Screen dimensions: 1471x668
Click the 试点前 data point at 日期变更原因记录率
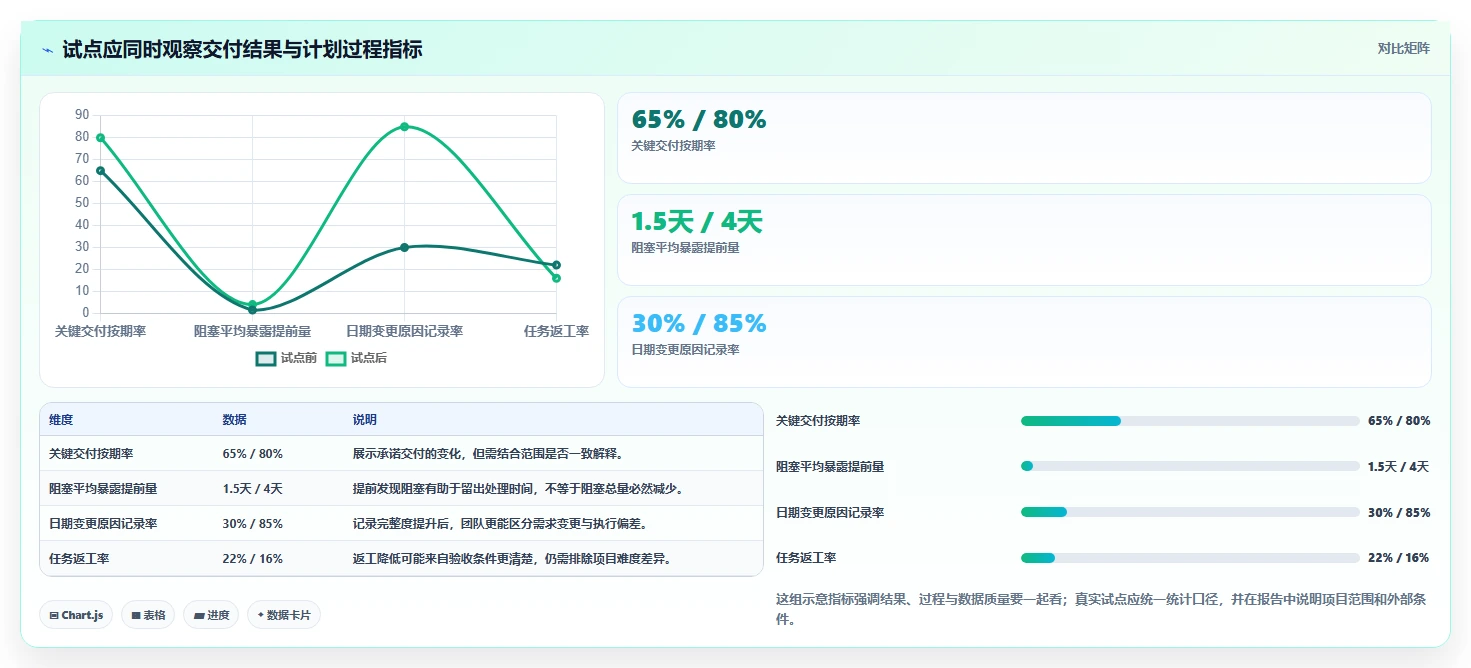404,247
